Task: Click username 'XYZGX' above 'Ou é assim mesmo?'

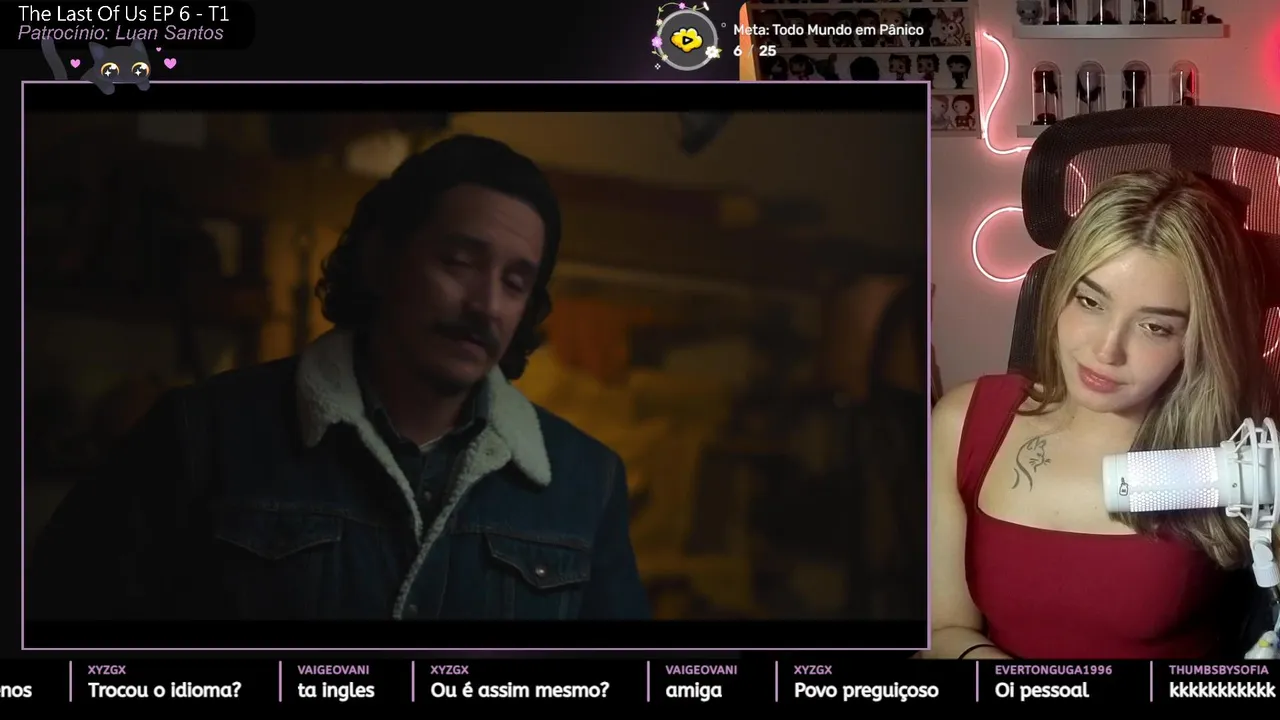Action: coord(450,670)
